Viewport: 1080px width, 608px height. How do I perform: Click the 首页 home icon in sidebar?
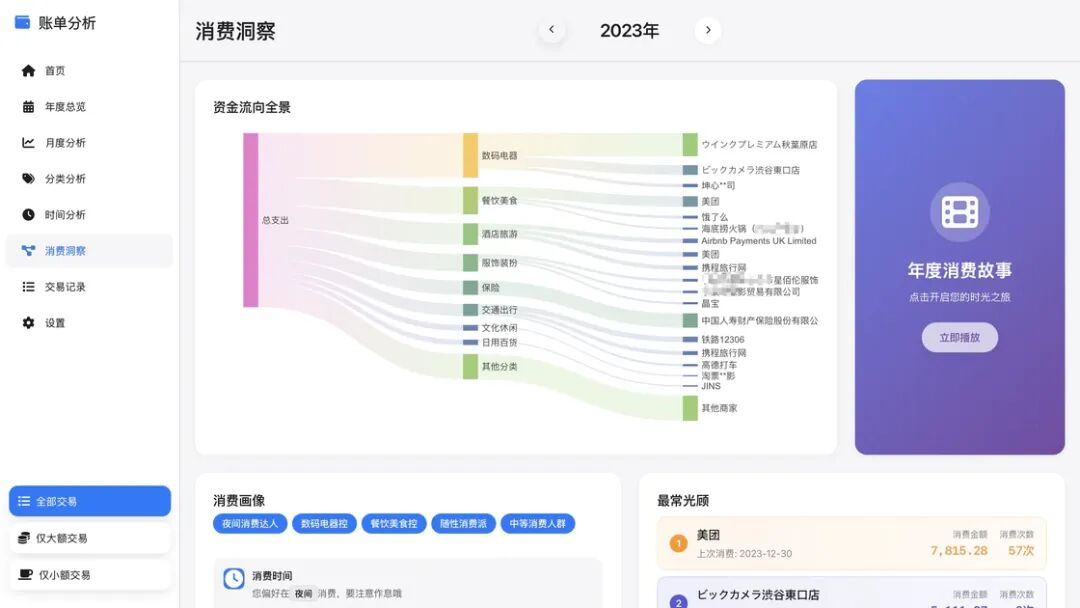(28, 71)
